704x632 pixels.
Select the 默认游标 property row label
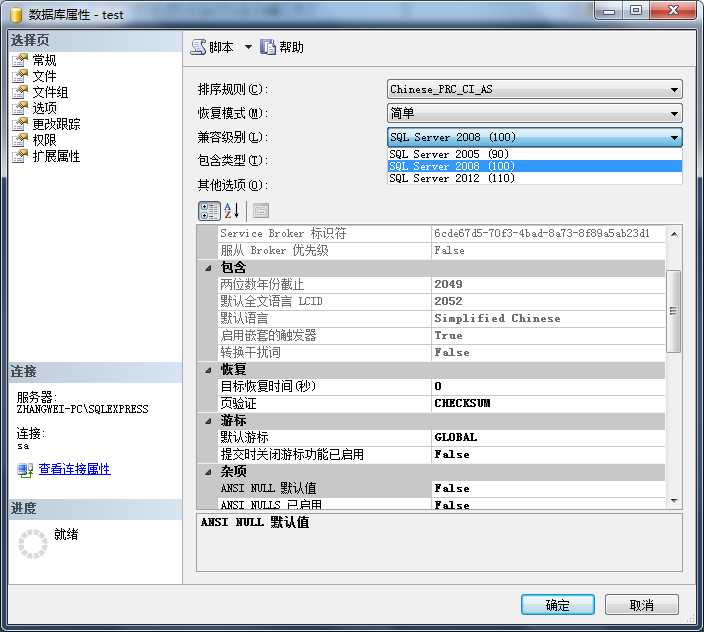(x=244, y=438)
